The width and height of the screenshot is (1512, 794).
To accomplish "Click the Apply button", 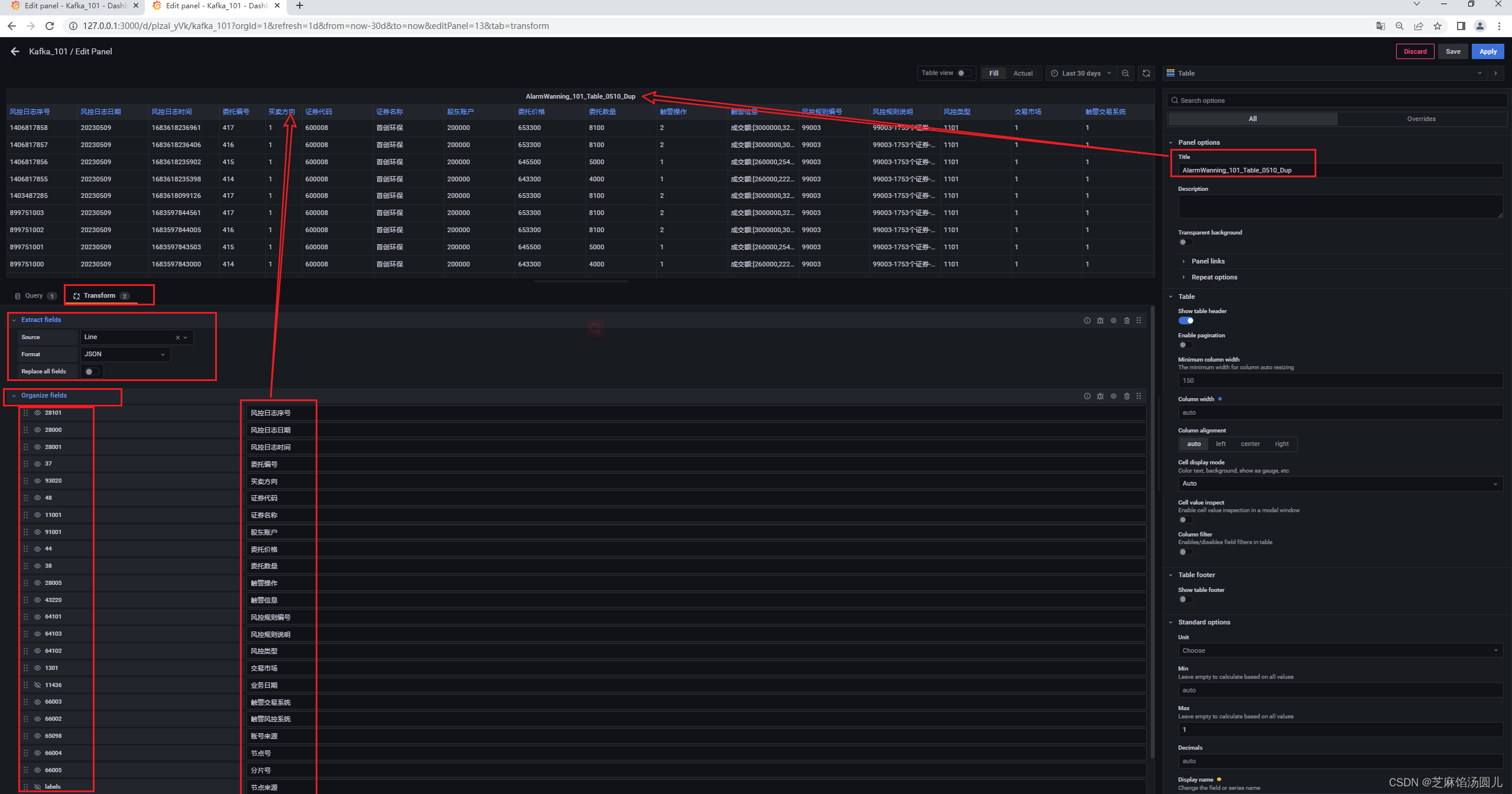I will click(1487, 51).
